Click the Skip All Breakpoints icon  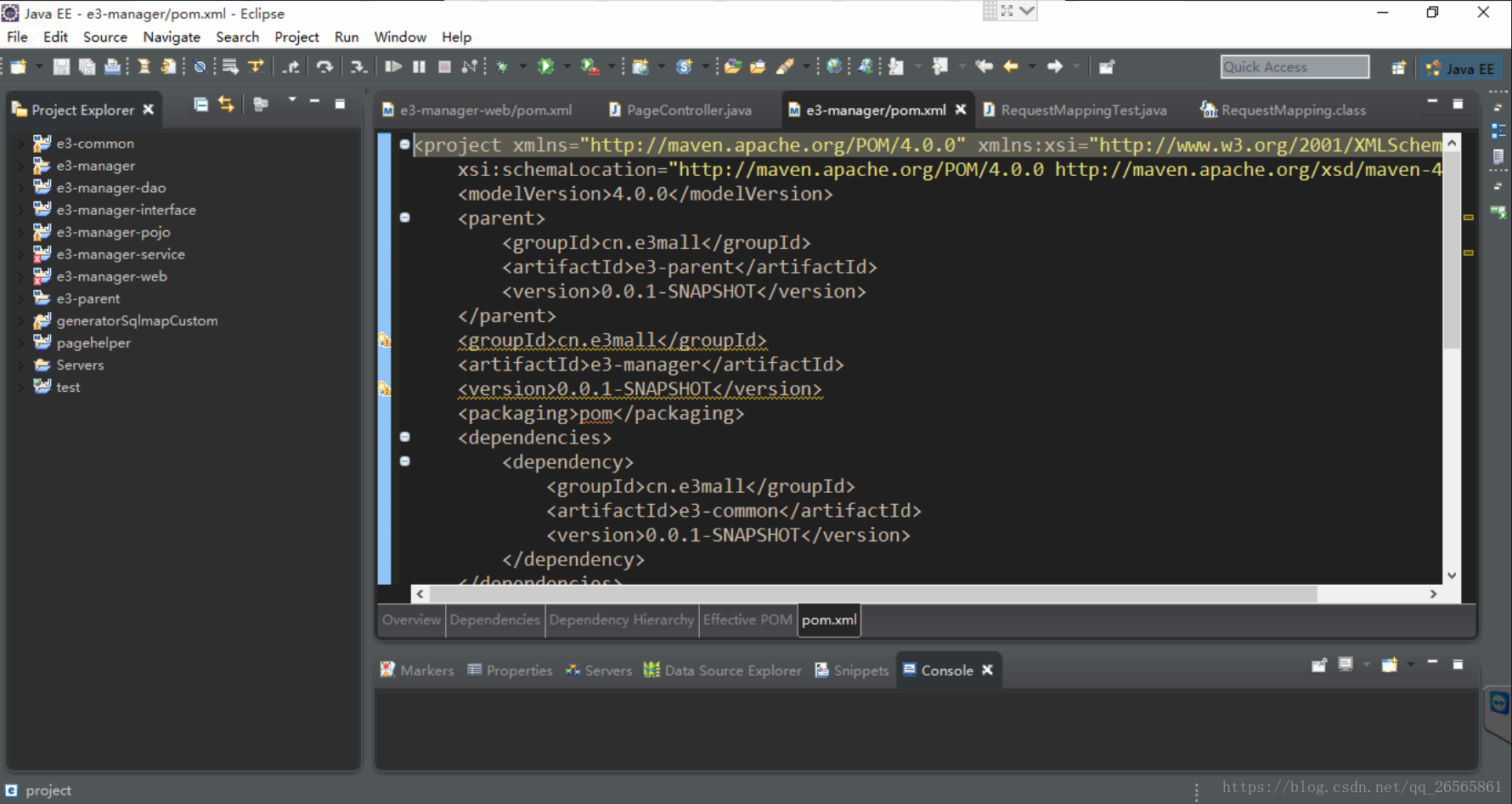tap(200, 66)
